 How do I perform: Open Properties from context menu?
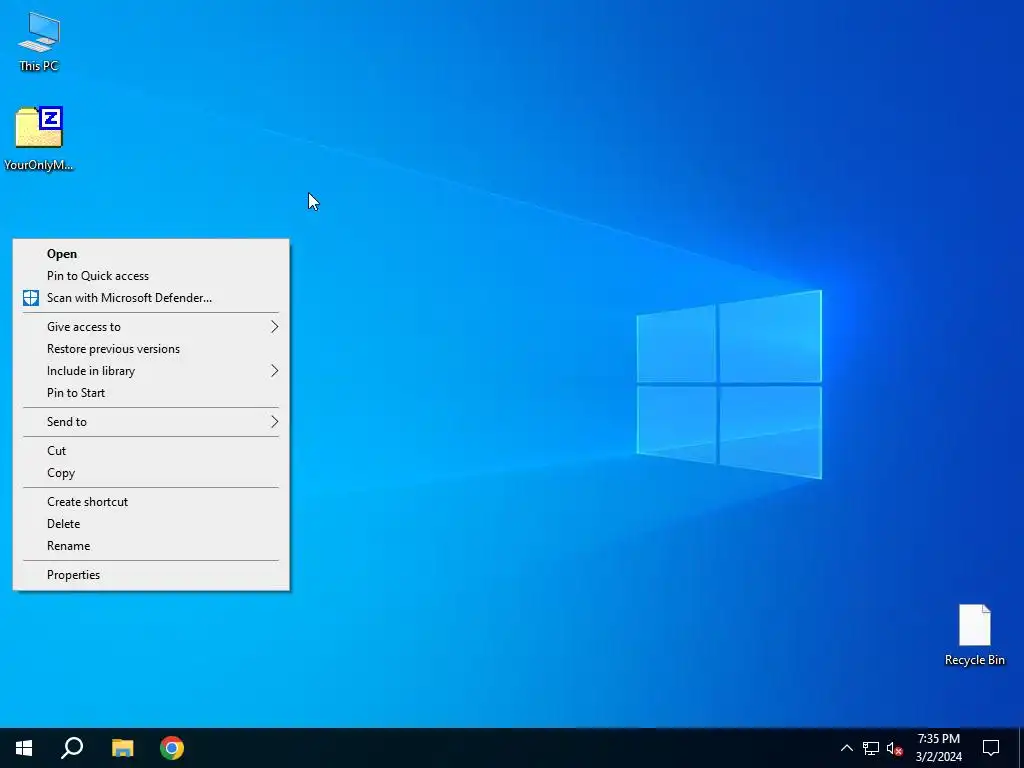point(151,575)
